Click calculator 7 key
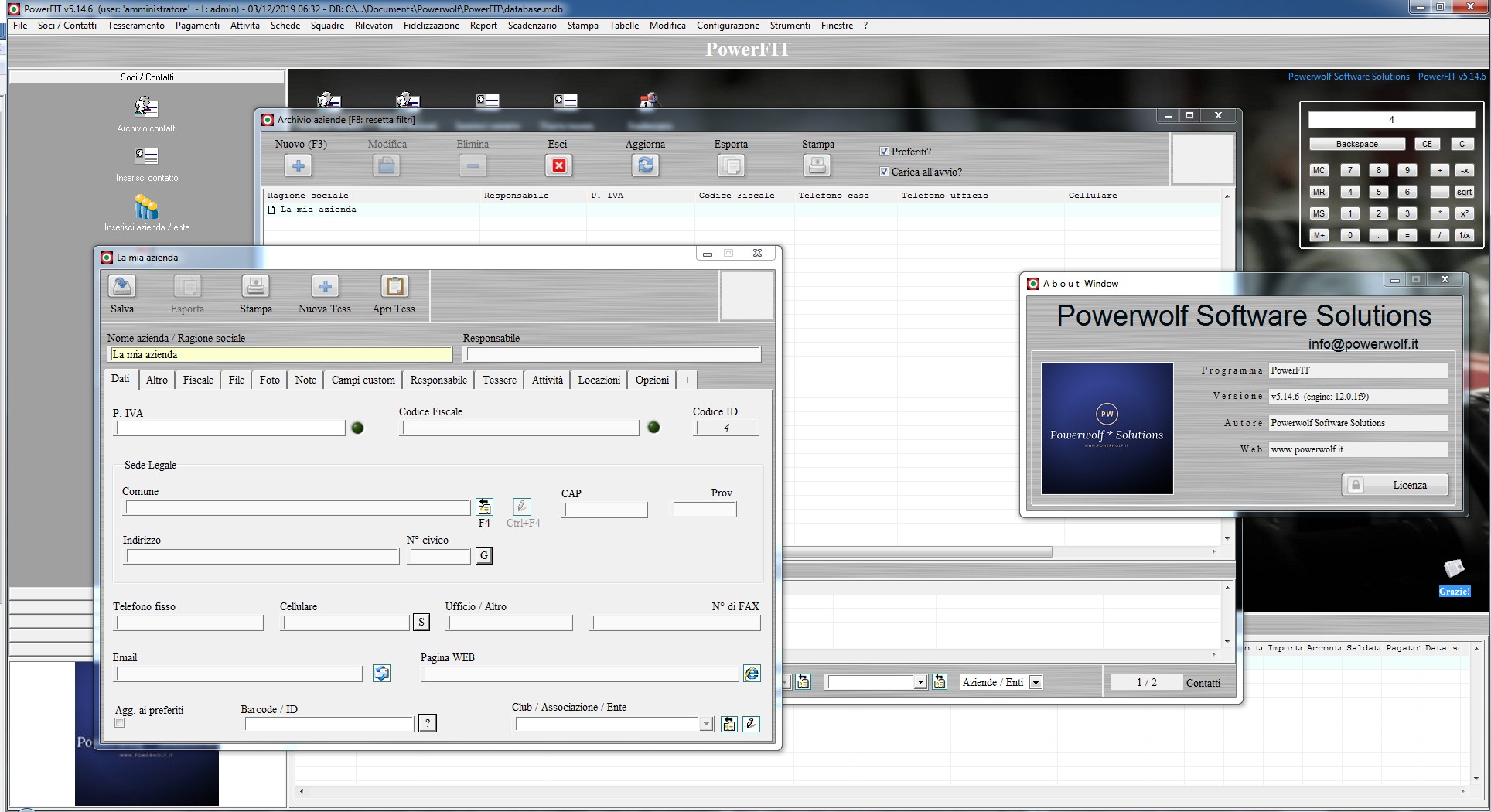1491x812 pixels. coord(1350,170)
